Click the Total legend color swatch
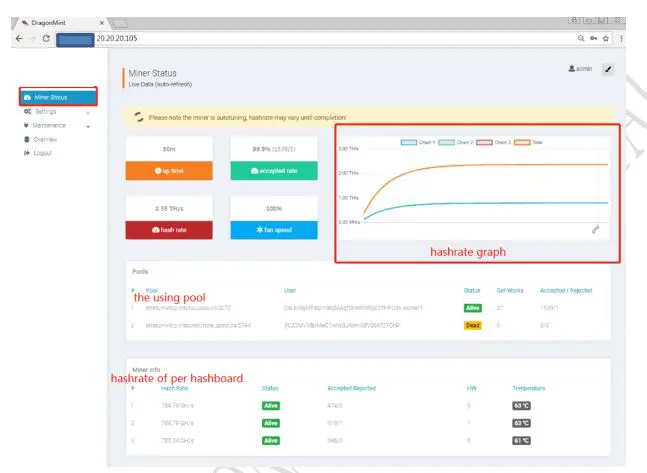The height and width of the screenshot is (473, 647). 522,142
